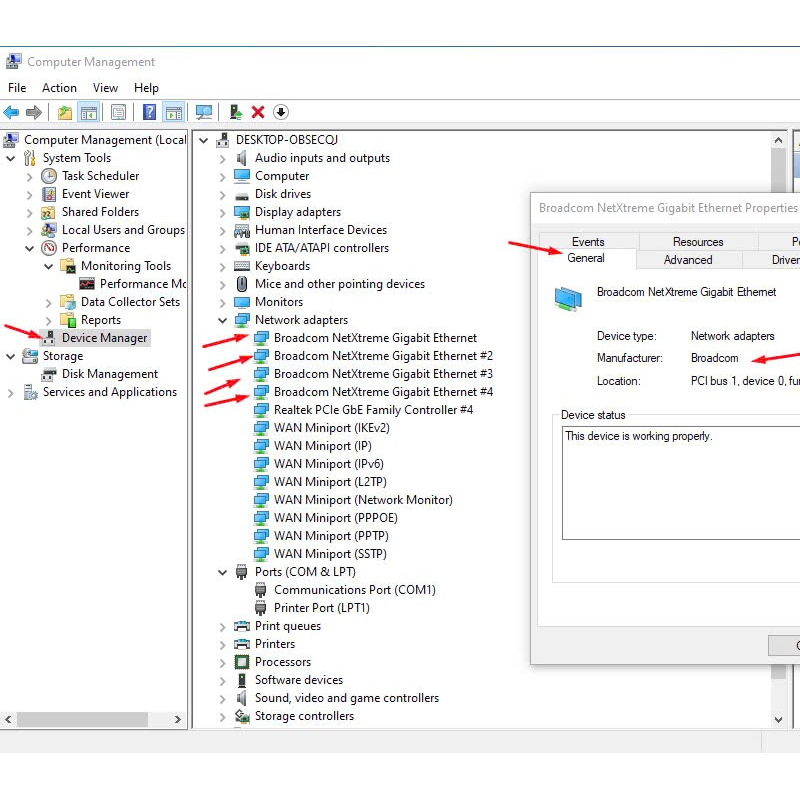This screenshot has height=800, width=800.
Task: Expand the Data Collector Sets node
Action: pyautogui.click(x=48, y=302)
